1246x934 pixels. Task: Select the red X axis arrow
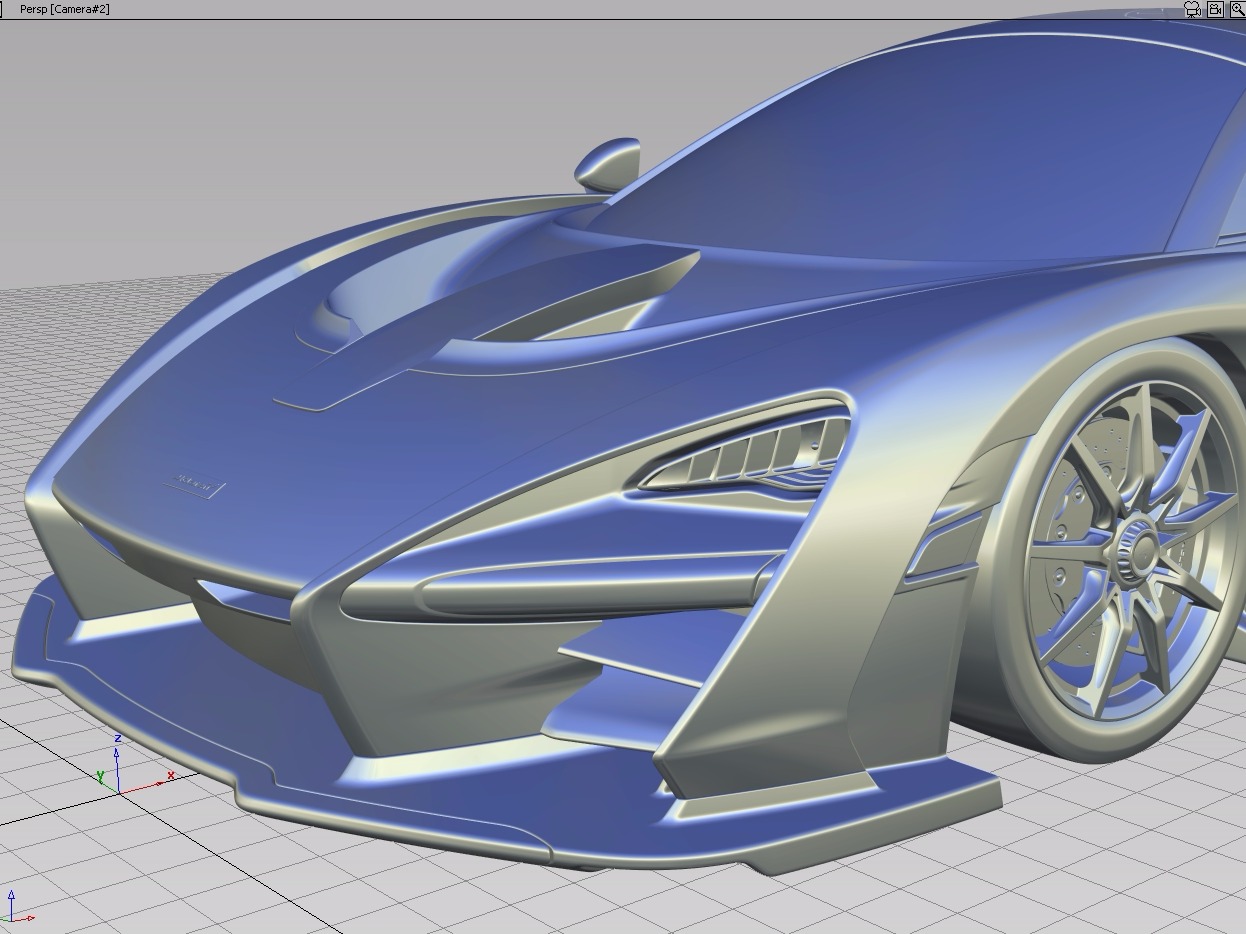(170, 775)
